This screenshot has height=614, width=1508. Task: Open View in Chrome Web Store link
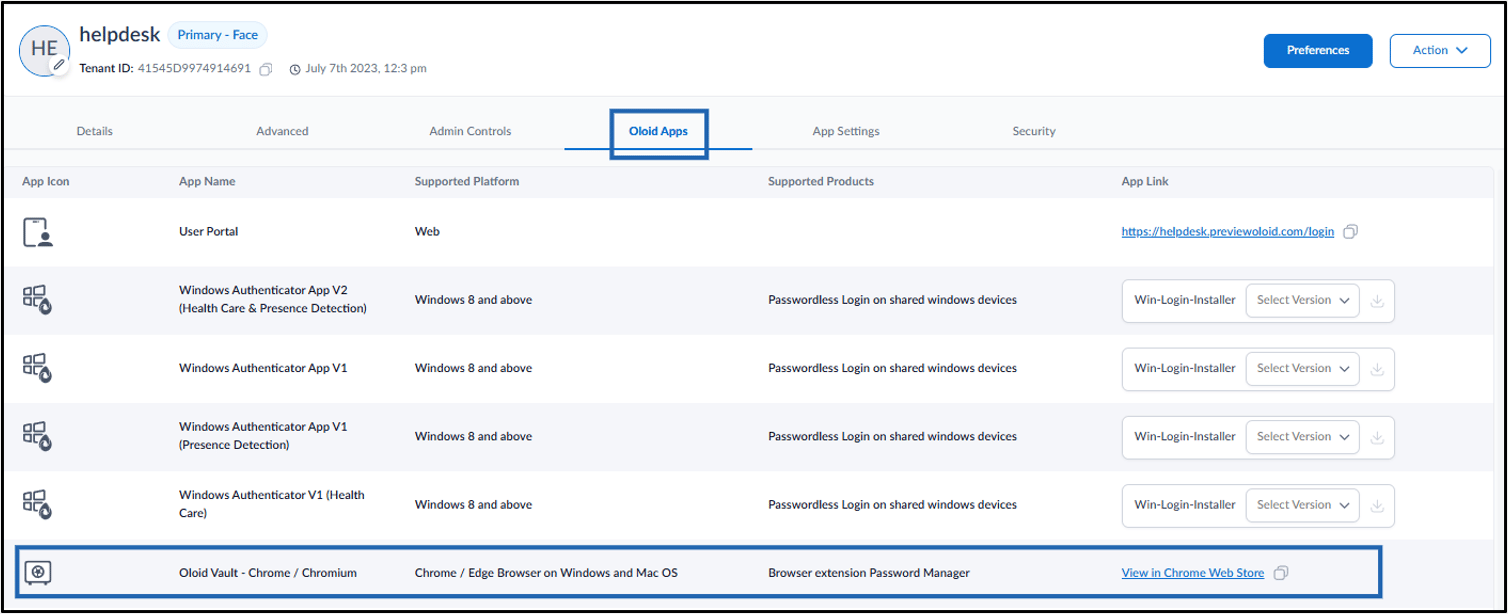tap(1193, 573)
